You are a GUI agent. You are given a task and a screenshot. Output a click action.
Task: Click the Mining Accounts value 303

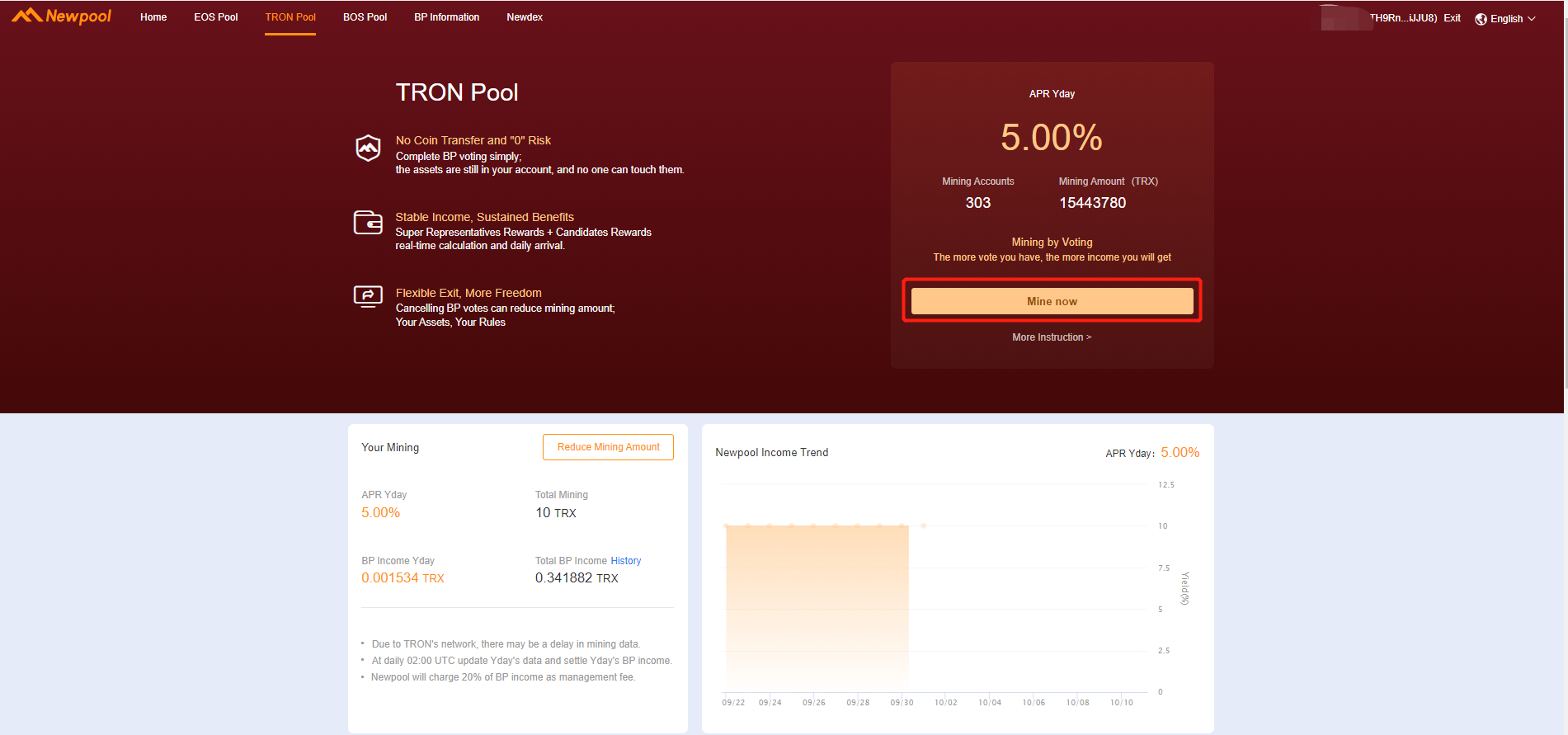pos(978,203)
